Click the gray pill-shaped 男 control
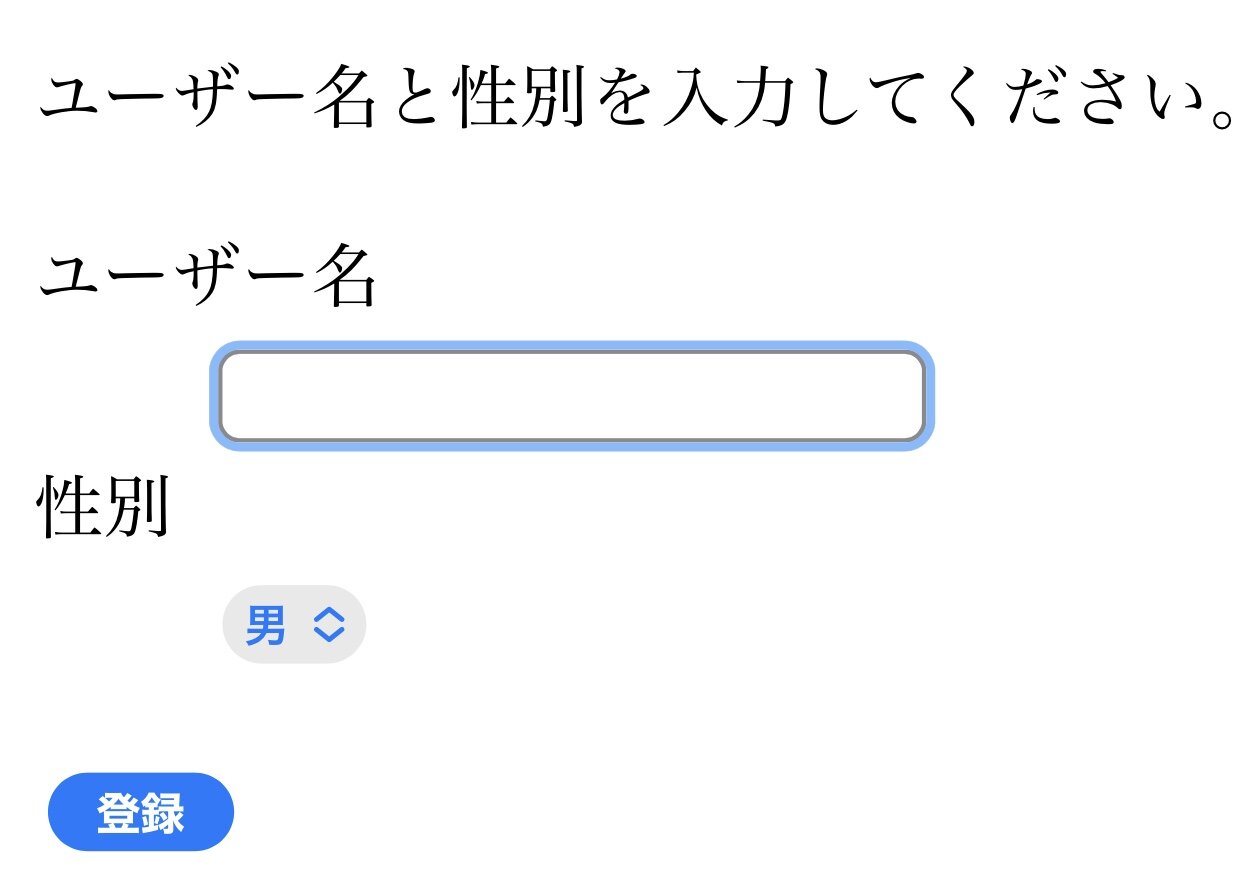Image resolution: width=1242 pixels, height=888 pixels. [x=294, y=626]
